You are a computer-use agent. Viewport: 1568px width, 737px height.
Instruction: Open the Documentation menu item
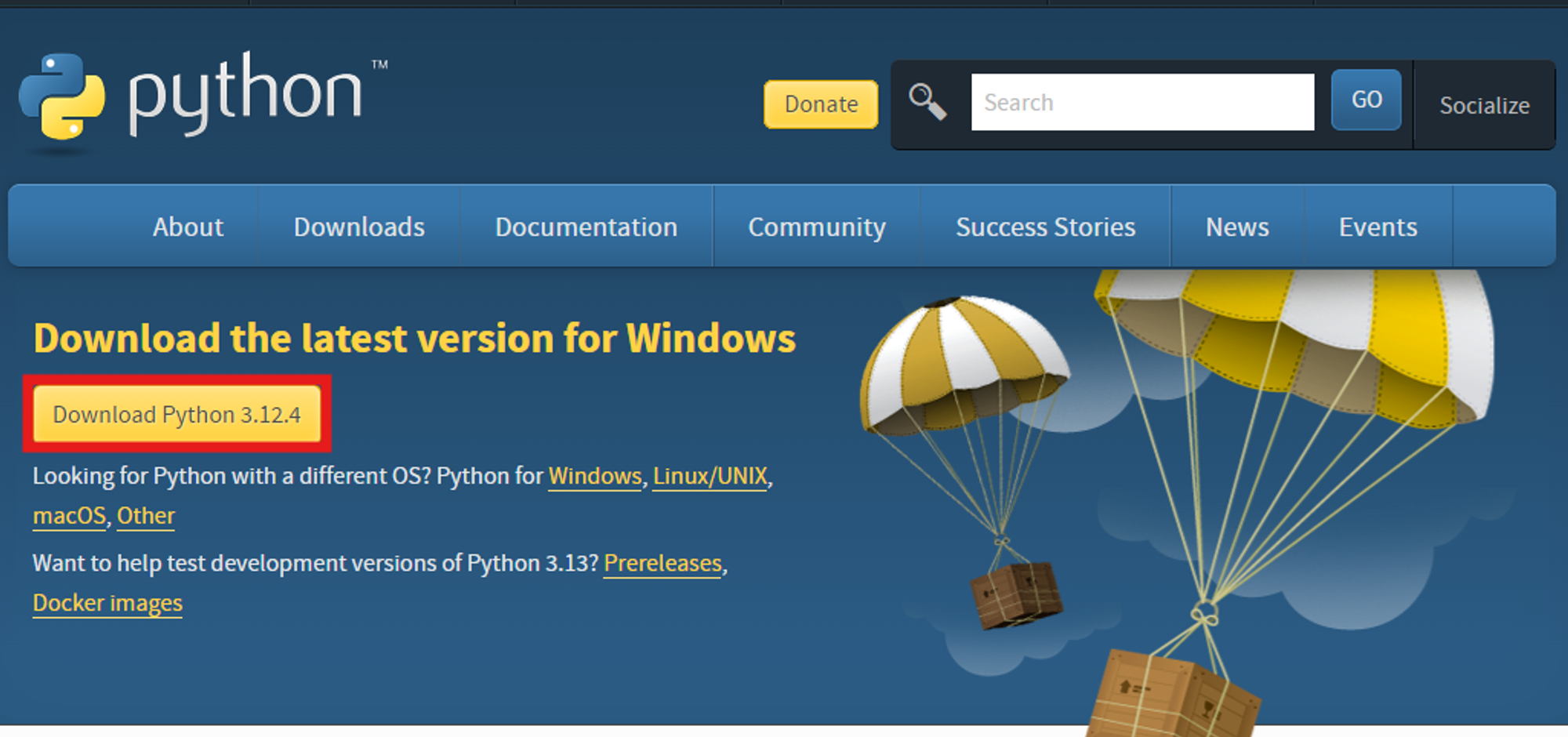point(586,227)
